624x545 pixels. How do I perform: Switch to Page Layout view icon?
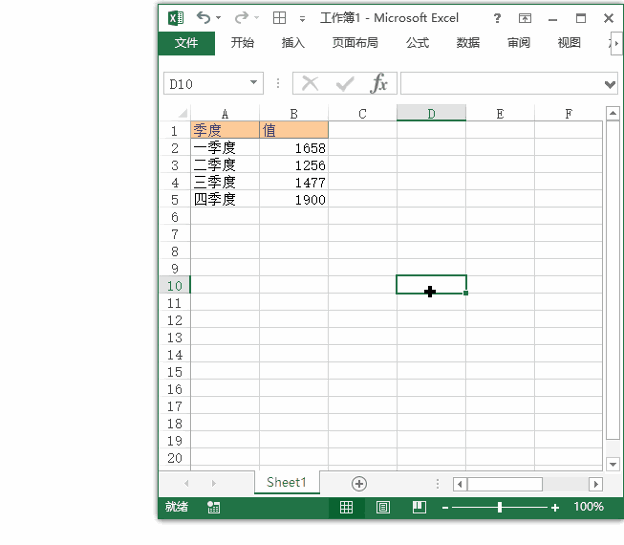pyautogui.click(x=383, y=507)
